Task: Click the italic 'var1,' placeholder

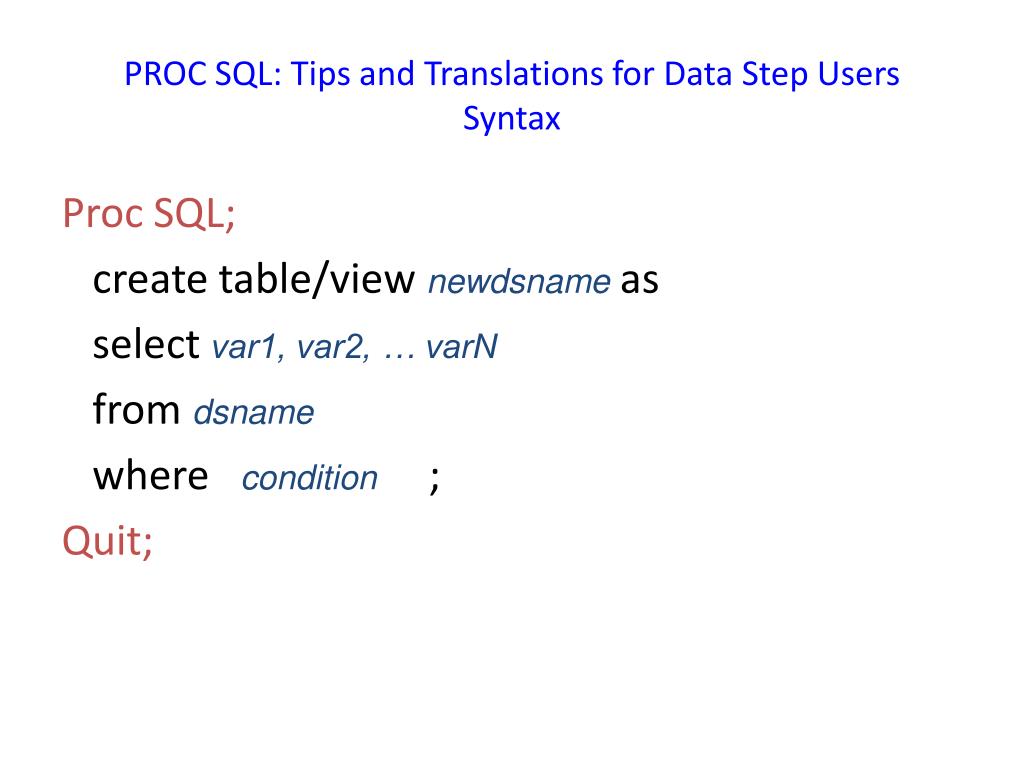Action: (248, 347)
